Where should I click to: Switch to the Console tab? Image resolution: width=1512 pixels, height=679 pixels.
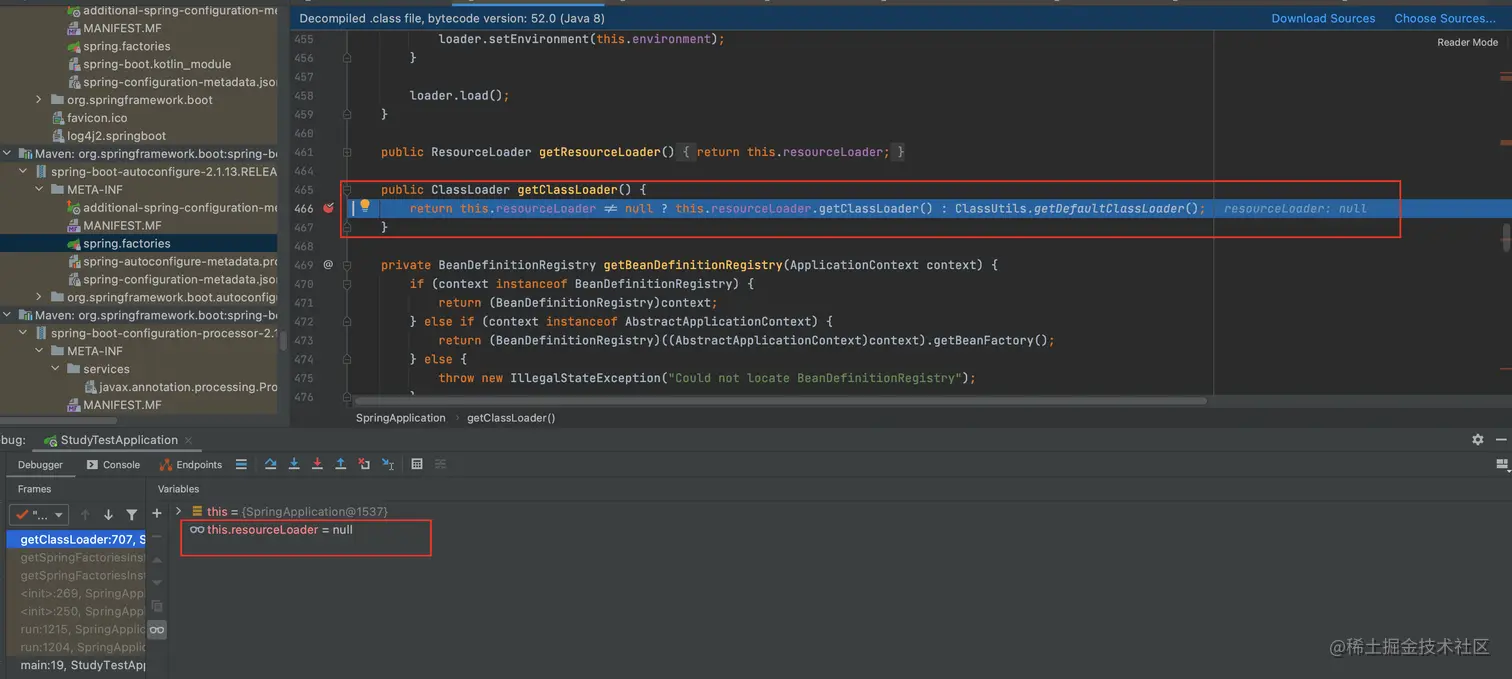[x=113, y=464]
